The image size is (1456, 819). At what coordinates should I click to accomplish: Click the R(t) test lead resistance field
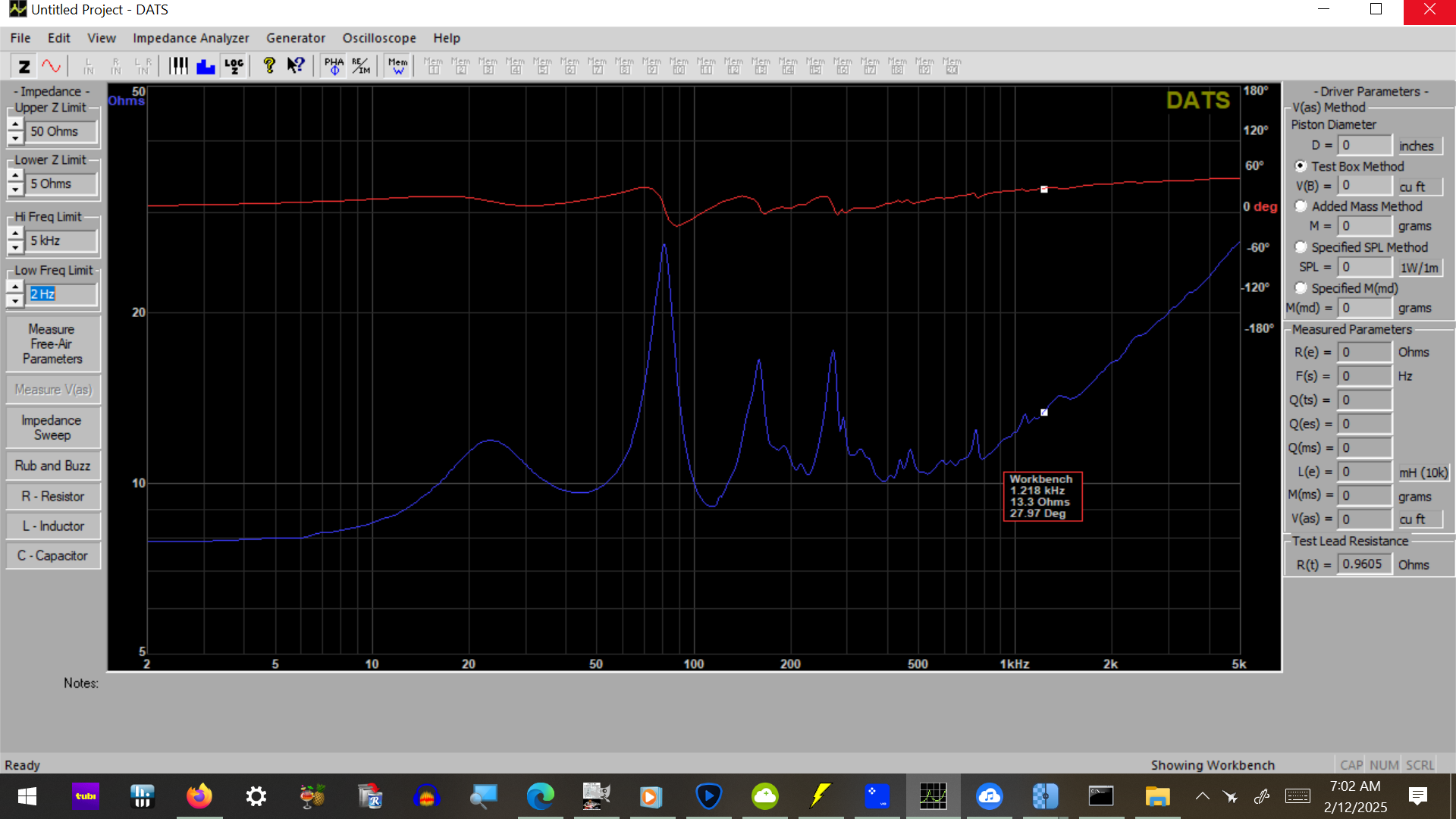[1365, 564]
